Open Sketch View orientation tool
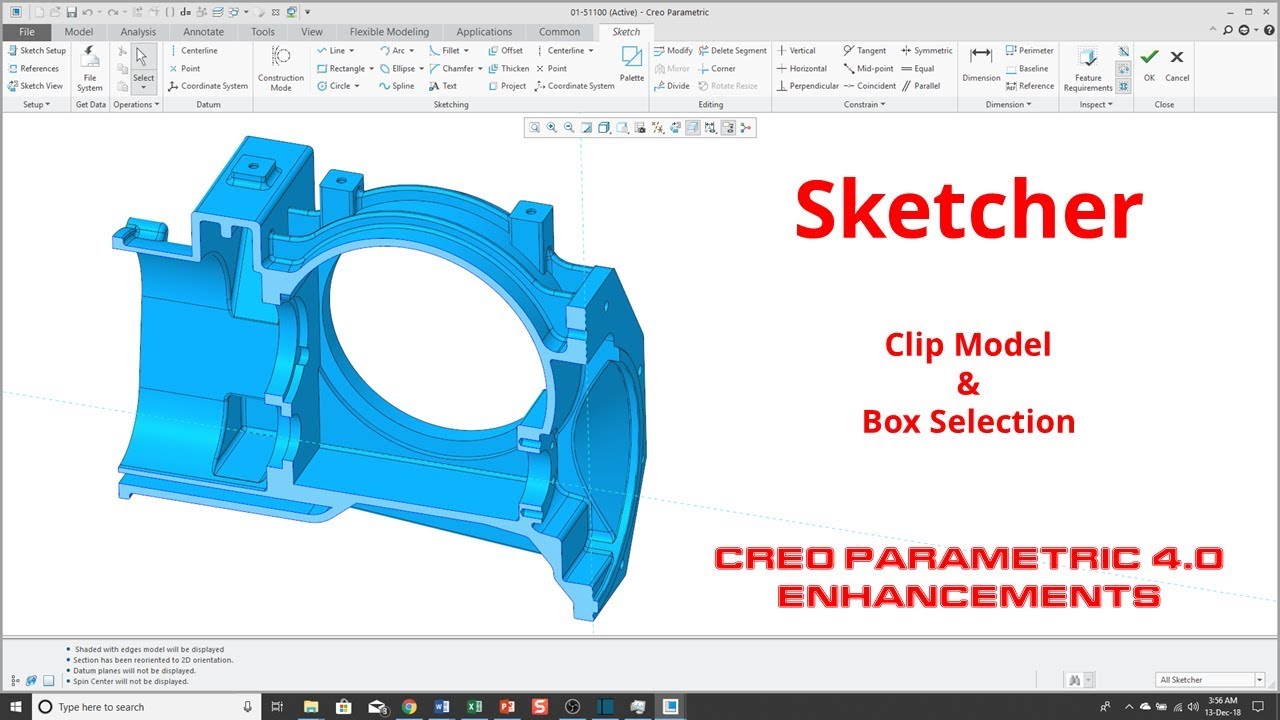 pyautogui.click(x=35, y=86)
